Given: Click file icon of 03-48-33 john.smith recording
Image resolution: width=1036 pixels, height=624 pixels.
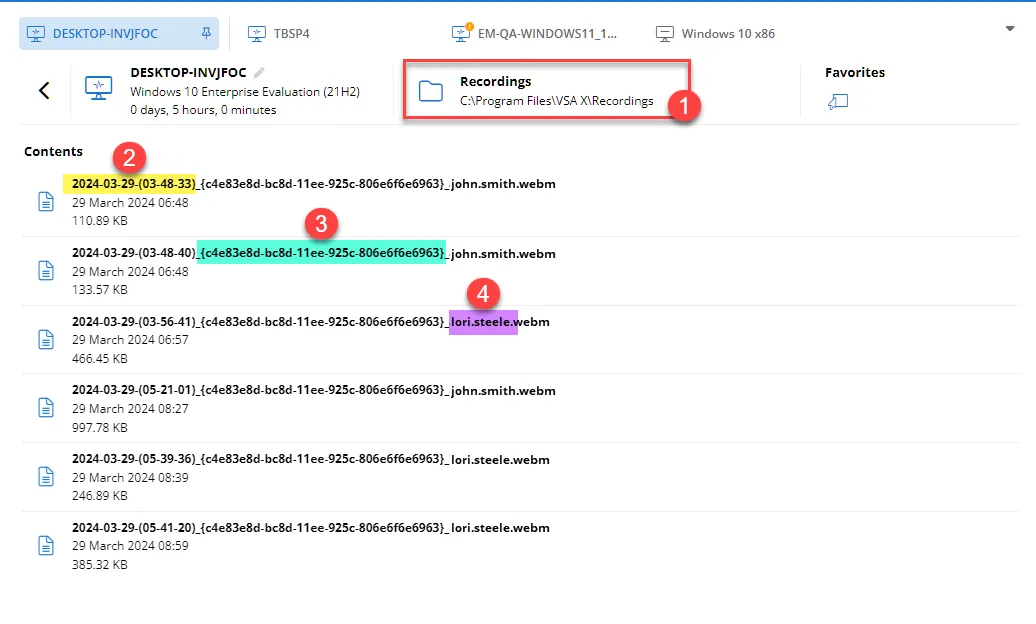Looking at the screenshot, I should [x=46, y=202].
